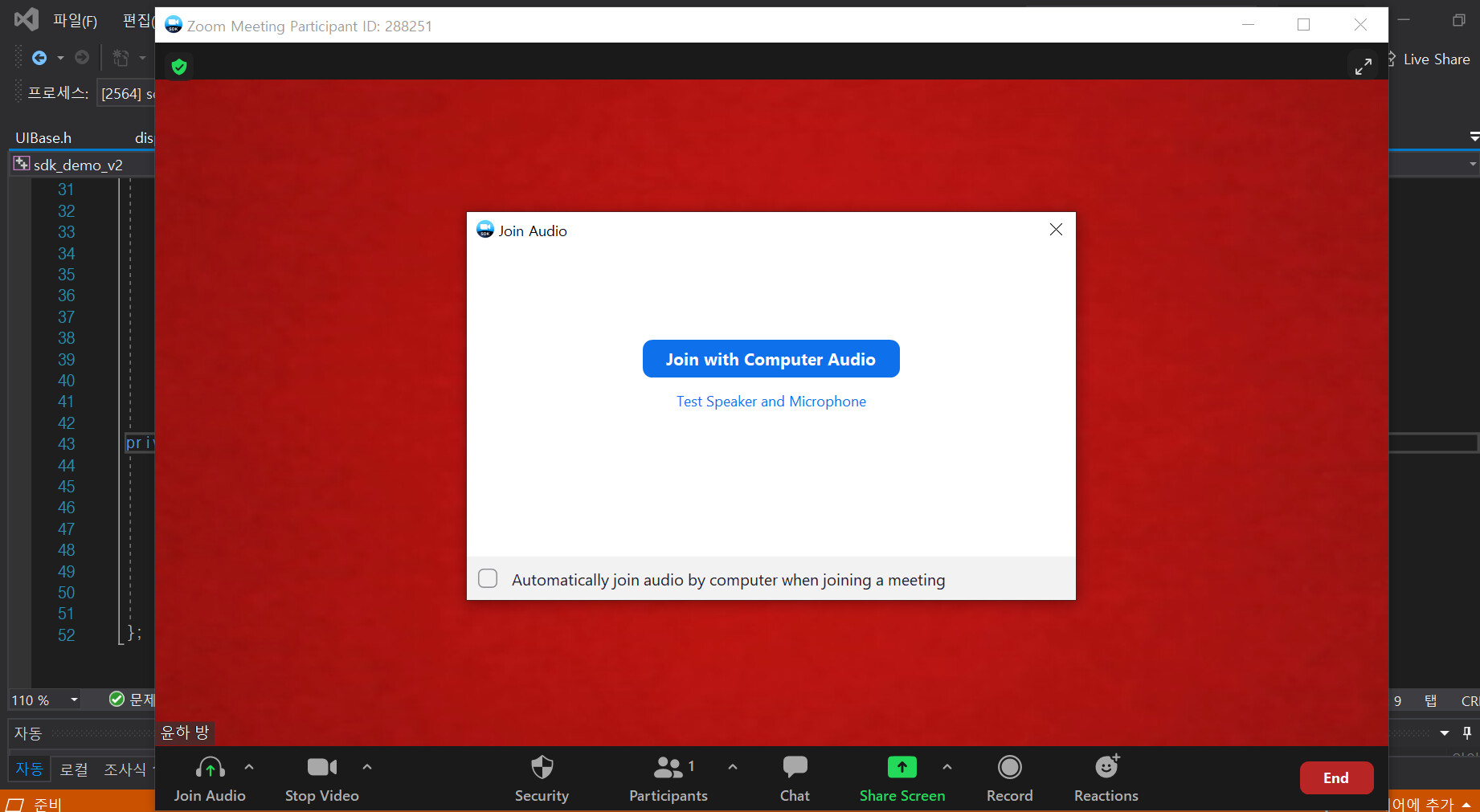Image resolution: width=1480 pixels, height=812 pixels.
Task: Enable automatically join audio by computer checkbox
Action: (x=488, y=578)
